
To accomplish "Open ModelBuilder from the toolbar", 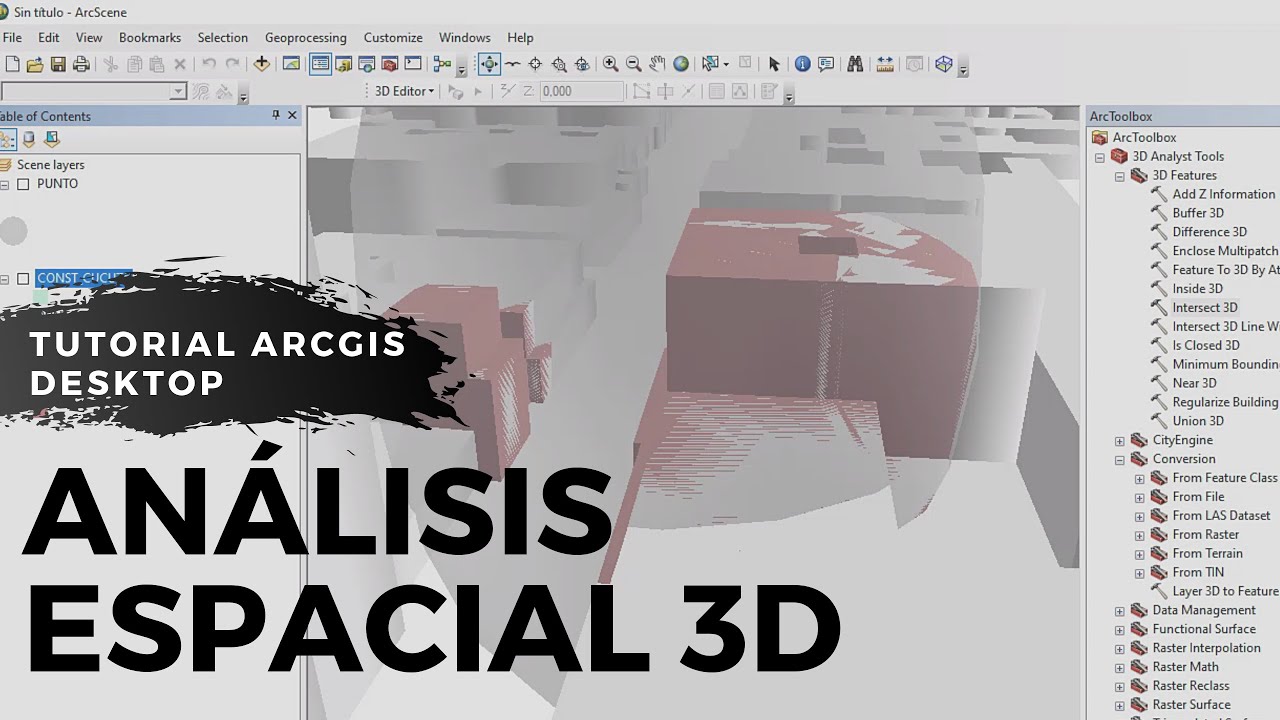I will tap(442, 64).
